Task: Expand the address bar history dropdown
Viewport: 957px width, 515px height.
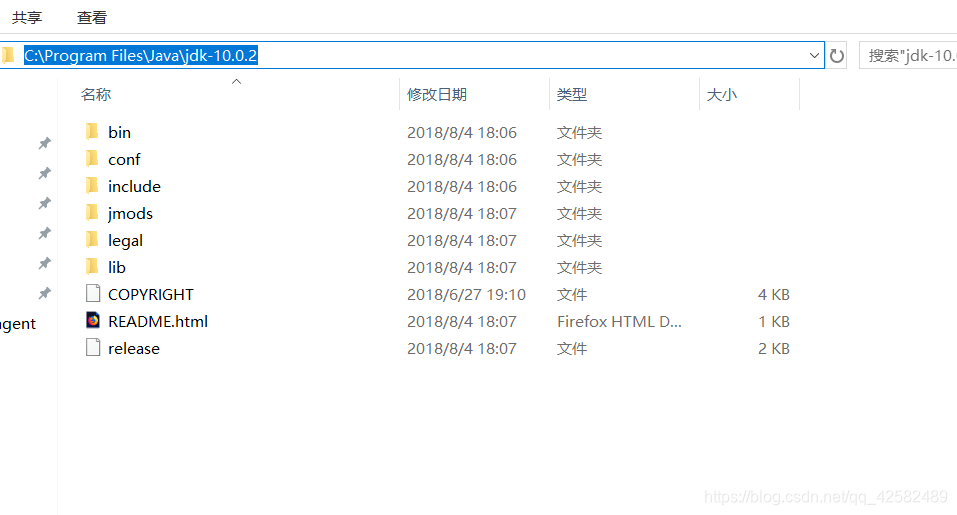Action: coord(814,56)
